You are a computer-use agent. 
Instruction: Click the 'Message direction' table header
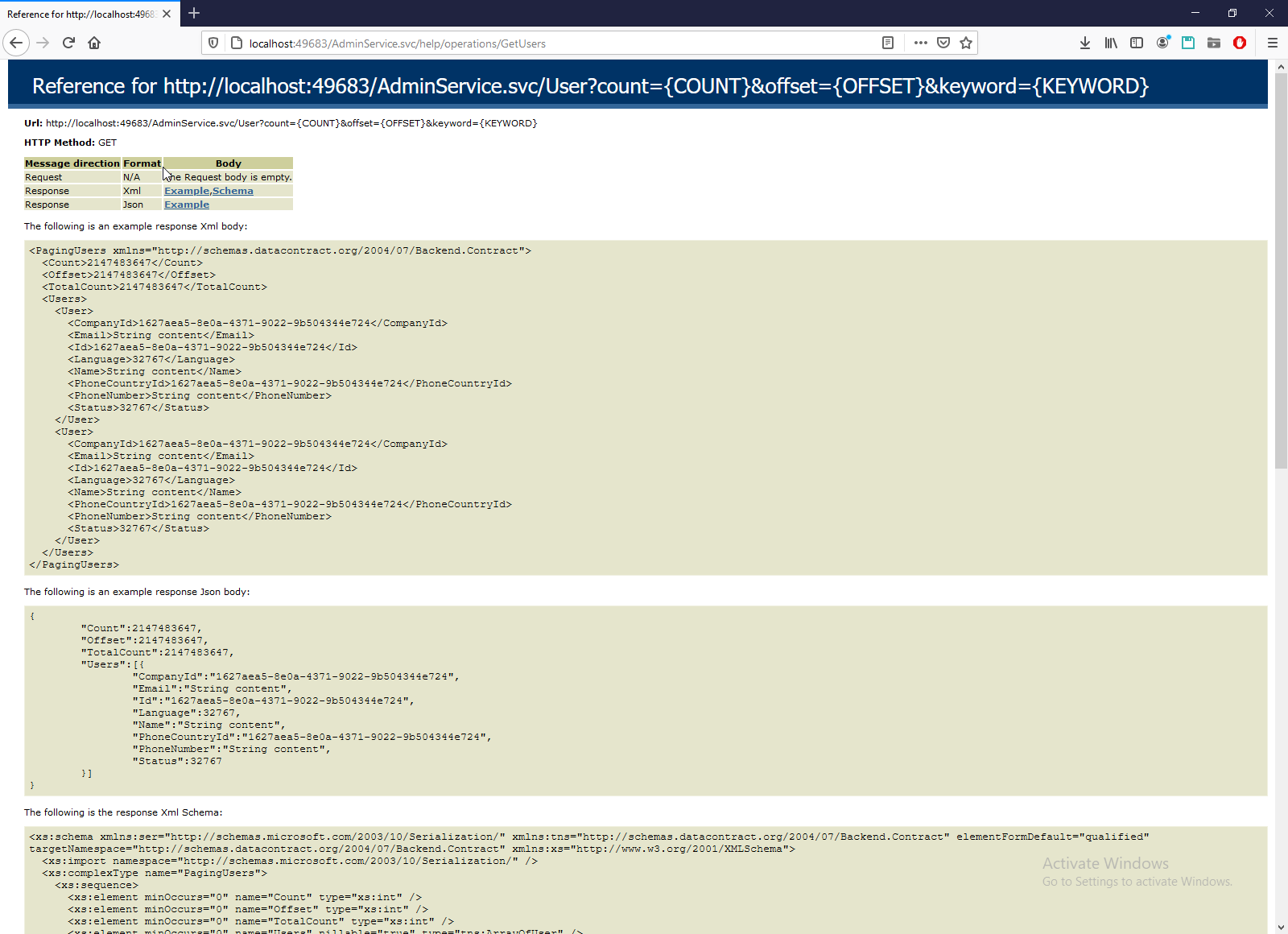click(72, 163)
